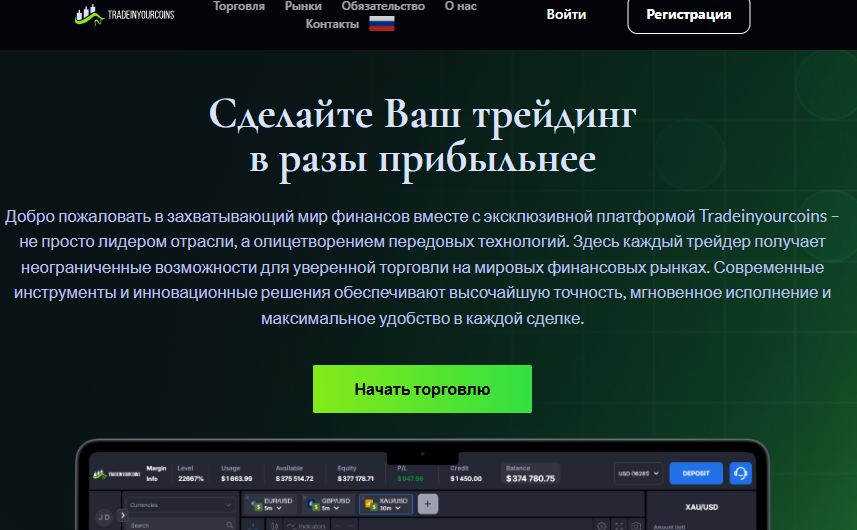
Task: Select the EUR/USD chart tab in preview
Action: pyautogui.click(x=272, y=504)
